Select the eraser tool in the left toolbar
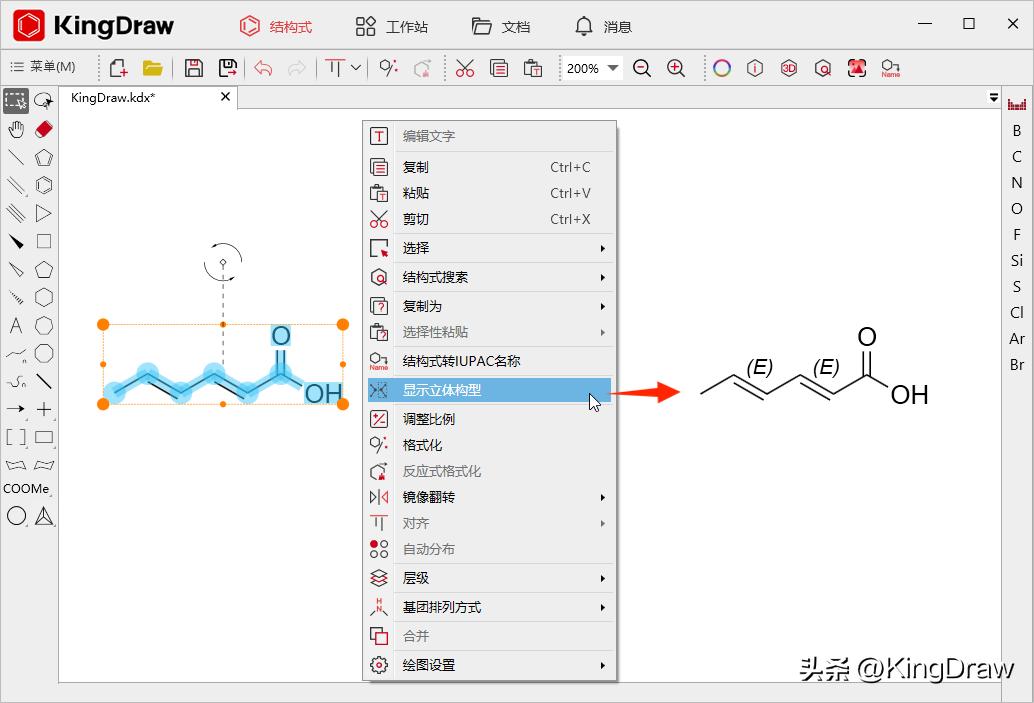The image size is (1034, 703). pos(44,129)
